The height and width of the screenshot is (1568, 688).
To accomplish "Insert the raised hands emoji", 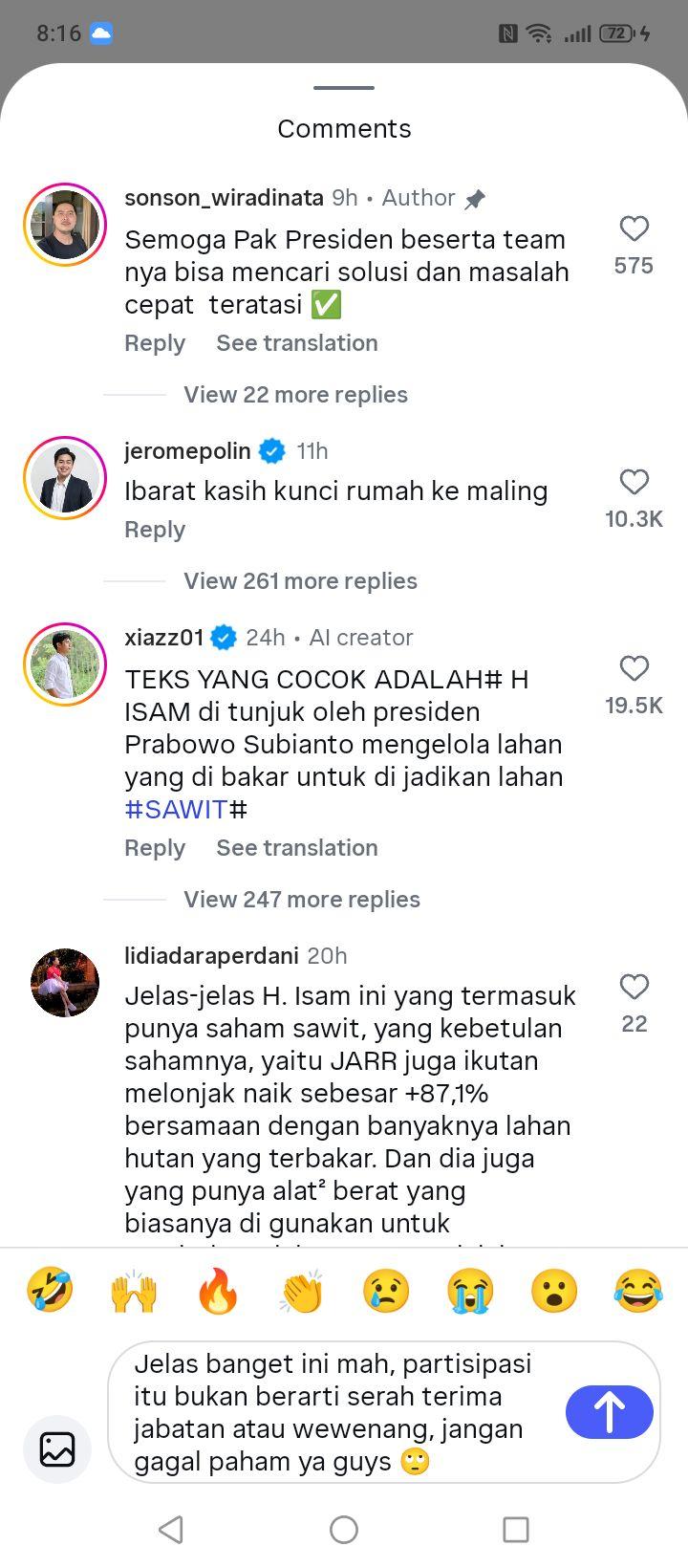I will 134,1291.
